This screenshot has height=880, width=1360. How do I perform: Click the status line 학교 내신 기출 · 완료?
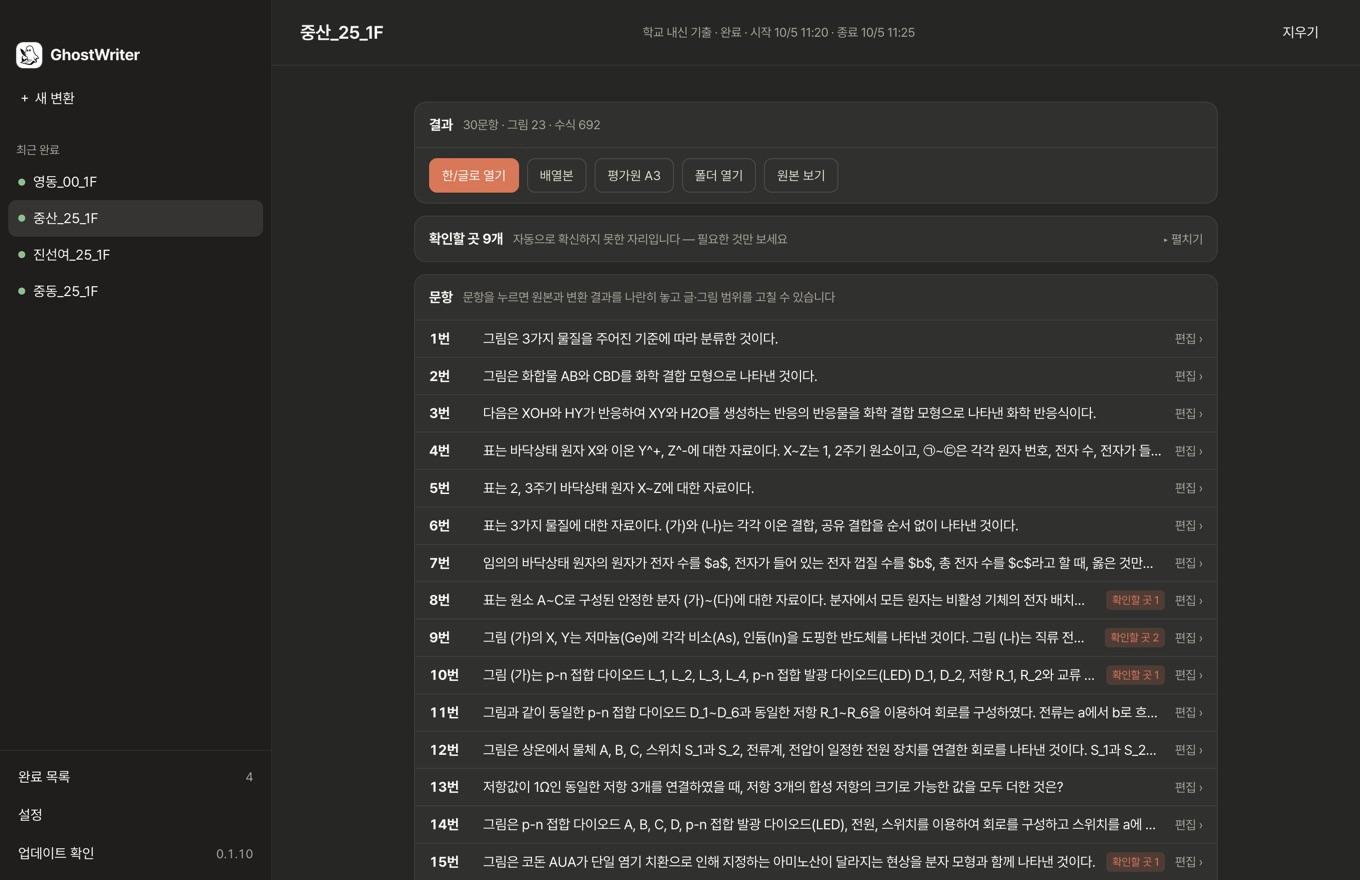tap(778, 32)
